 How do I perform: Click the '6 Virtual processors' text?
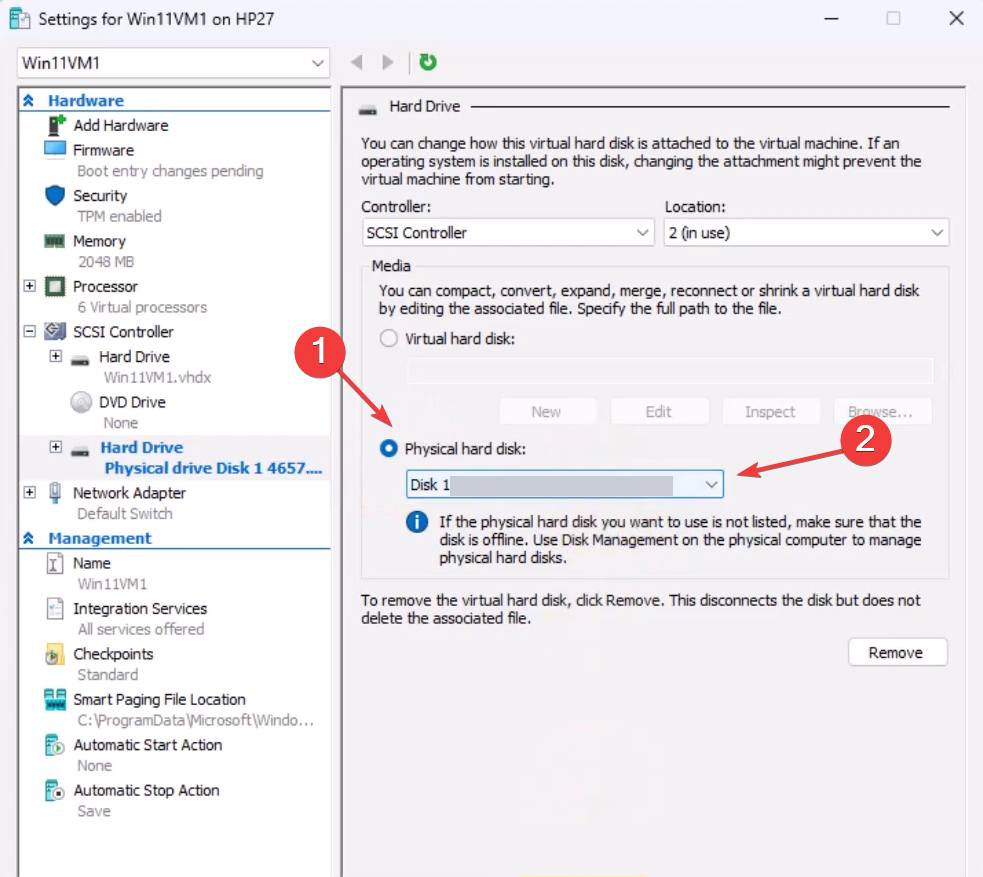[142, 307]
